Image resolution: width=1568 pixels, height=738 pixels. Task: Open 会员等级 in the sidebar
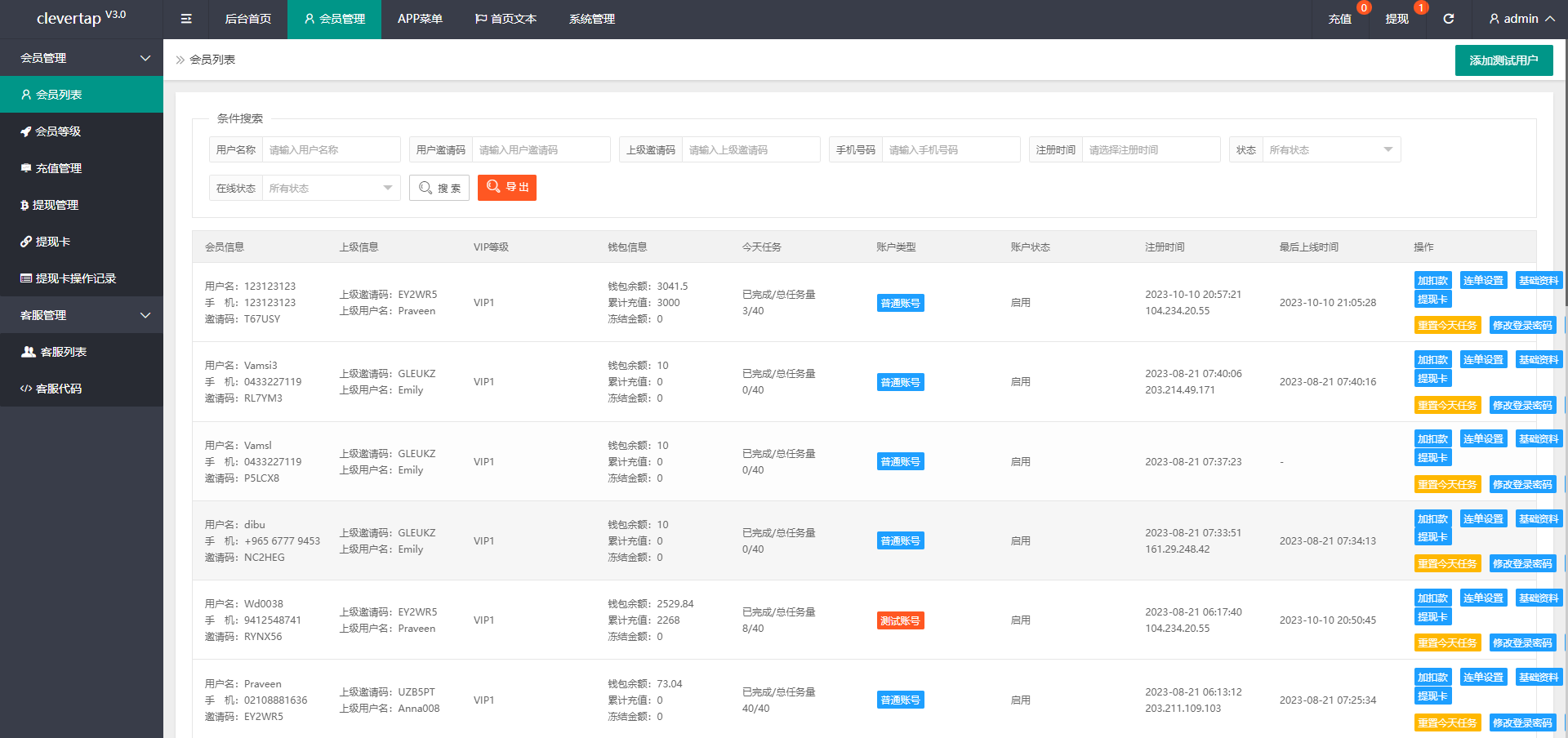click(58, 131)
